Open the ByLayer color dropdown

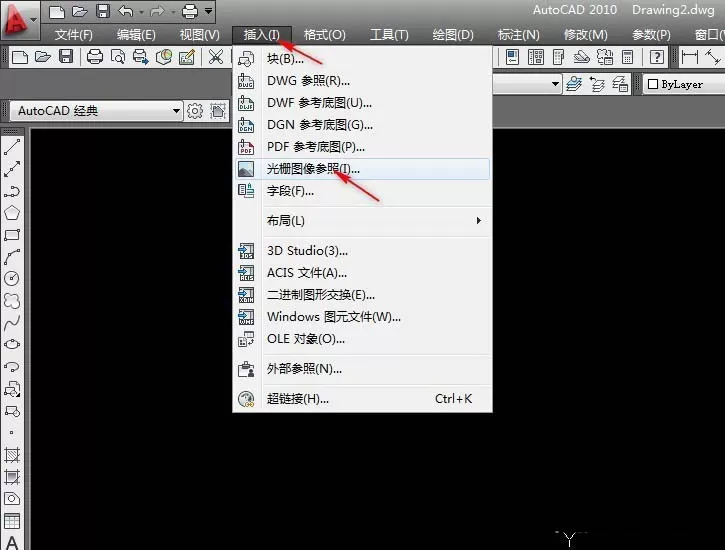(x=684, y=84)
